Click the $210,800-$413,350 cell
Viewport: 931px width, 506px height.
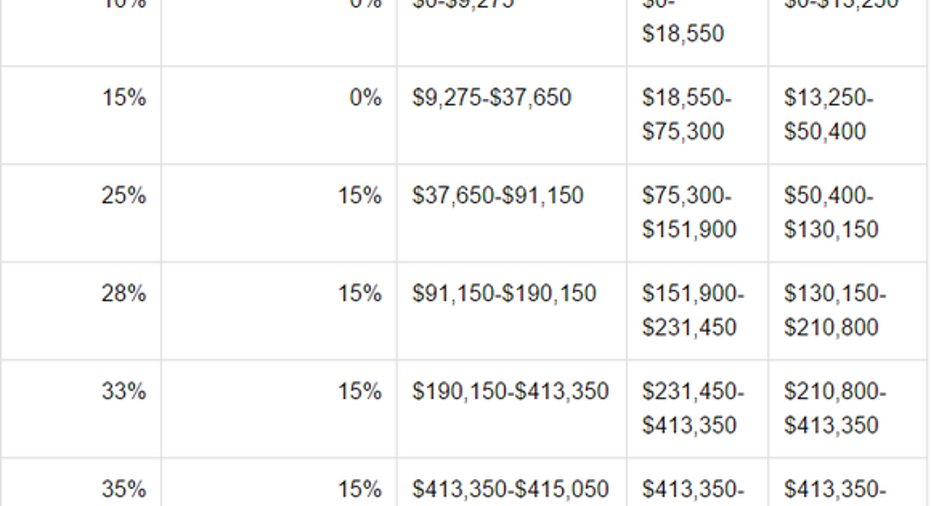834,408
